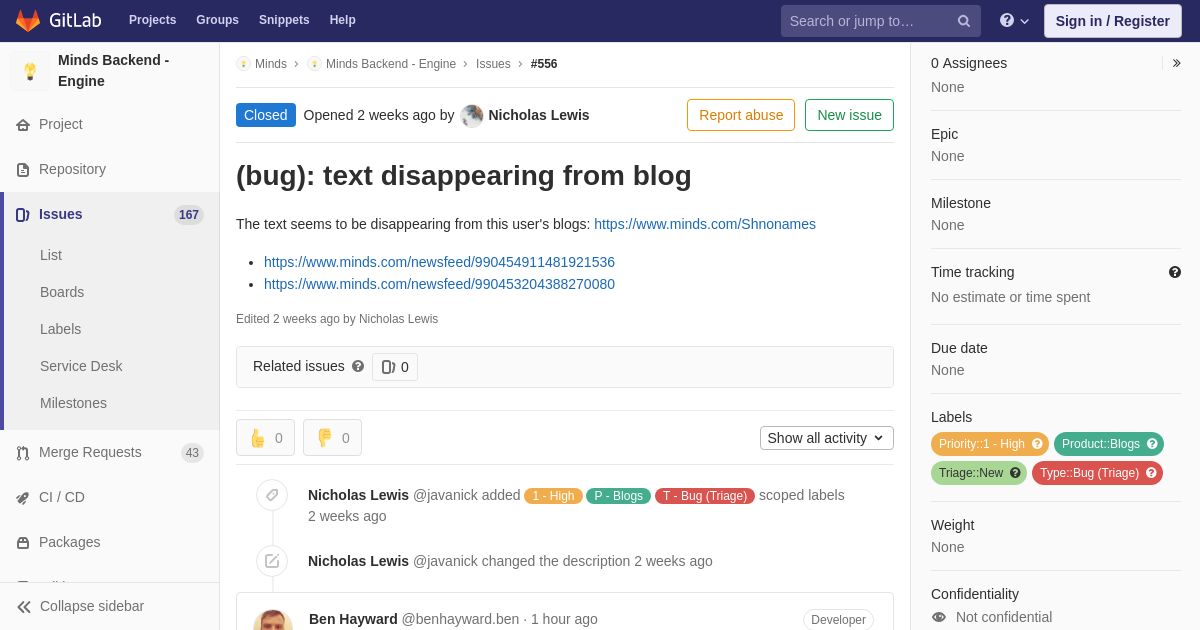Click Nicholas Lewis avatar in issue header
Image resolution: width=1200 pixels, height=630 pixels.
[x=472, y=115]
